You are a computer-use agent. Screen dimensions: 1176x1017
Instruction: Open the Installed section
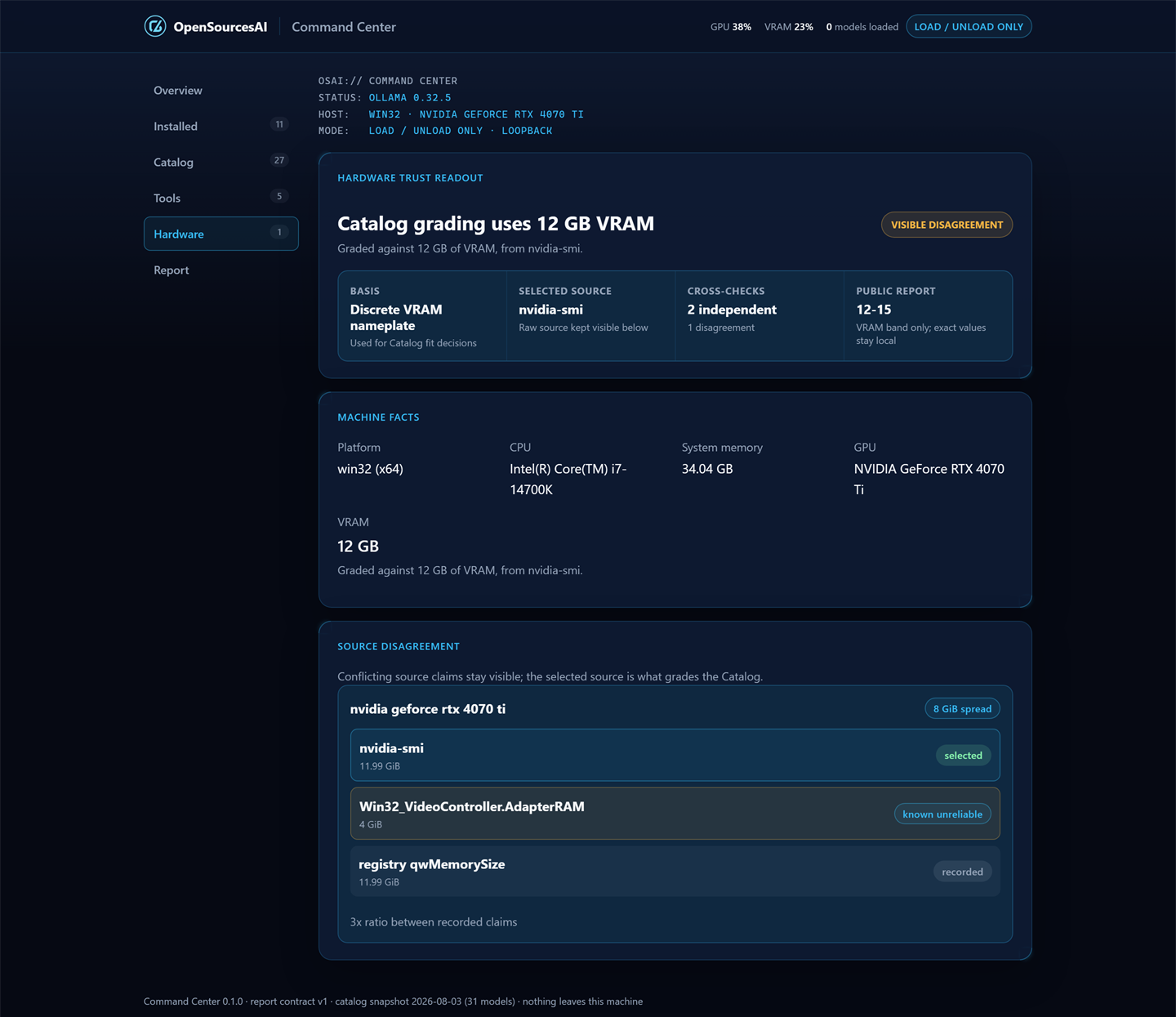tap(220, 127)
